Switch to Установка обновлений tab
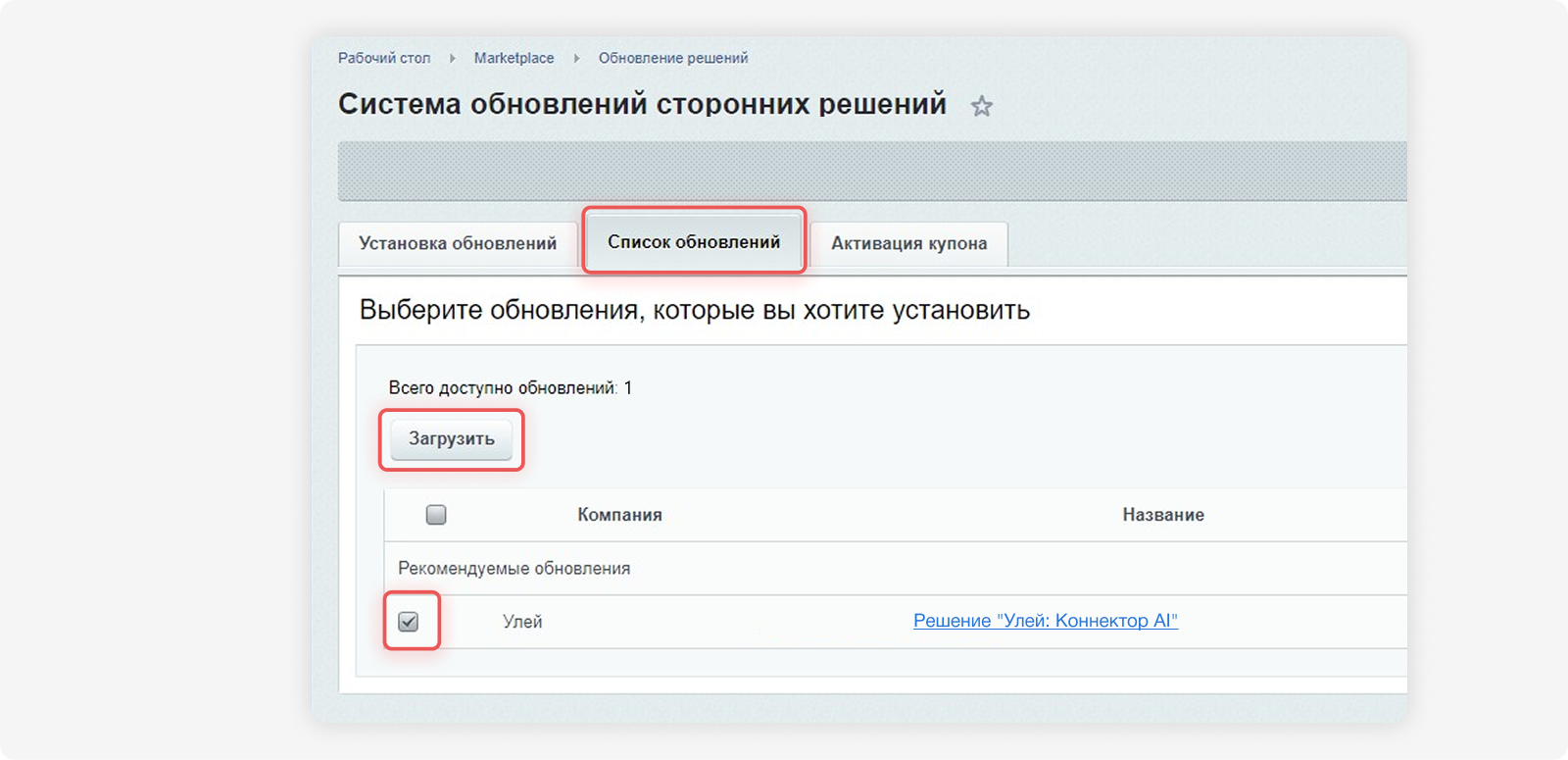Image resolution: width=1568 pixels, height=760 pixels. (458, 243)
